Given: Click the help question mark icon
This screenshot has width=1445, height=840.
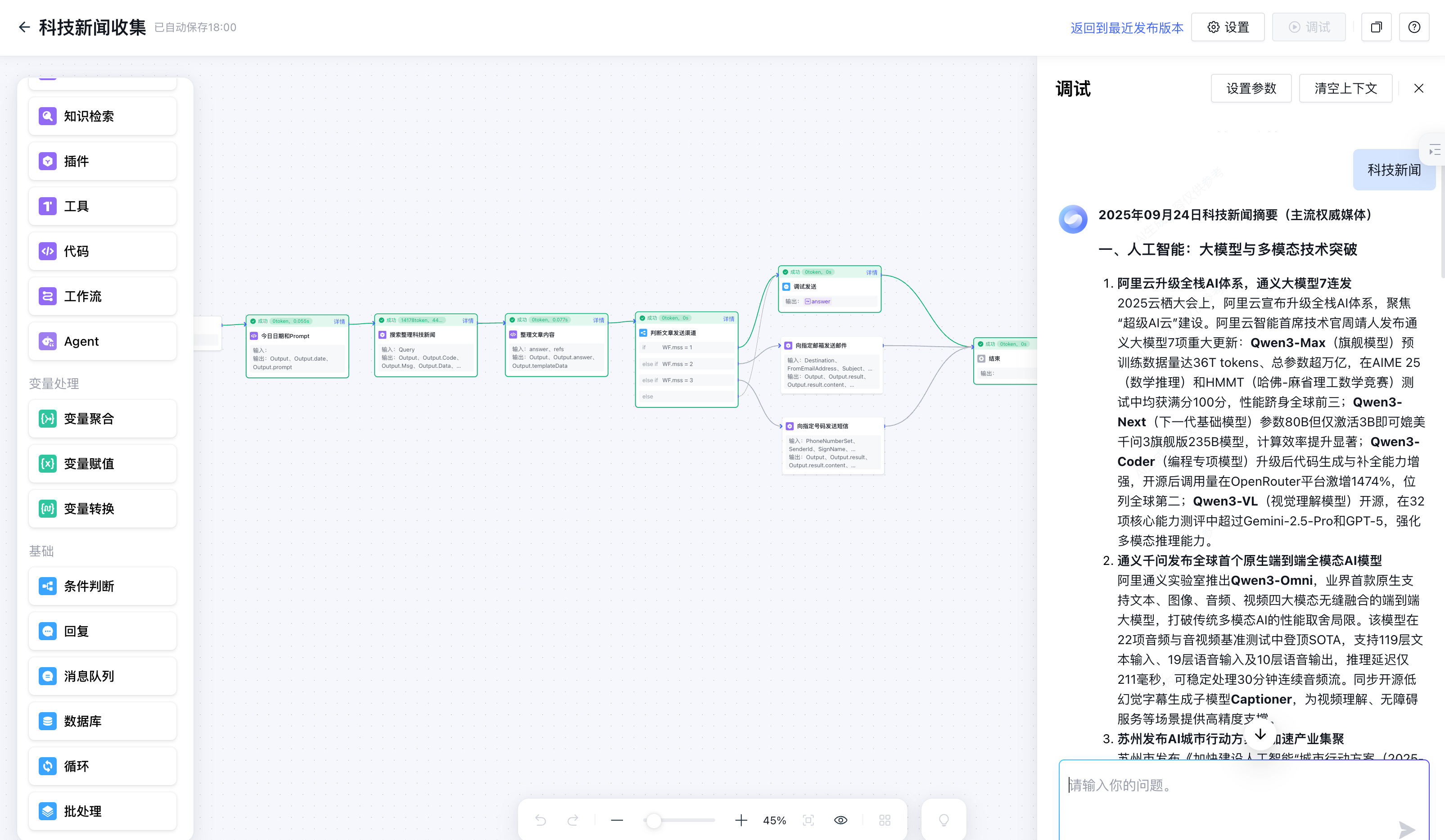Looking at the screenshot, I should click(x=1413, y=27).
